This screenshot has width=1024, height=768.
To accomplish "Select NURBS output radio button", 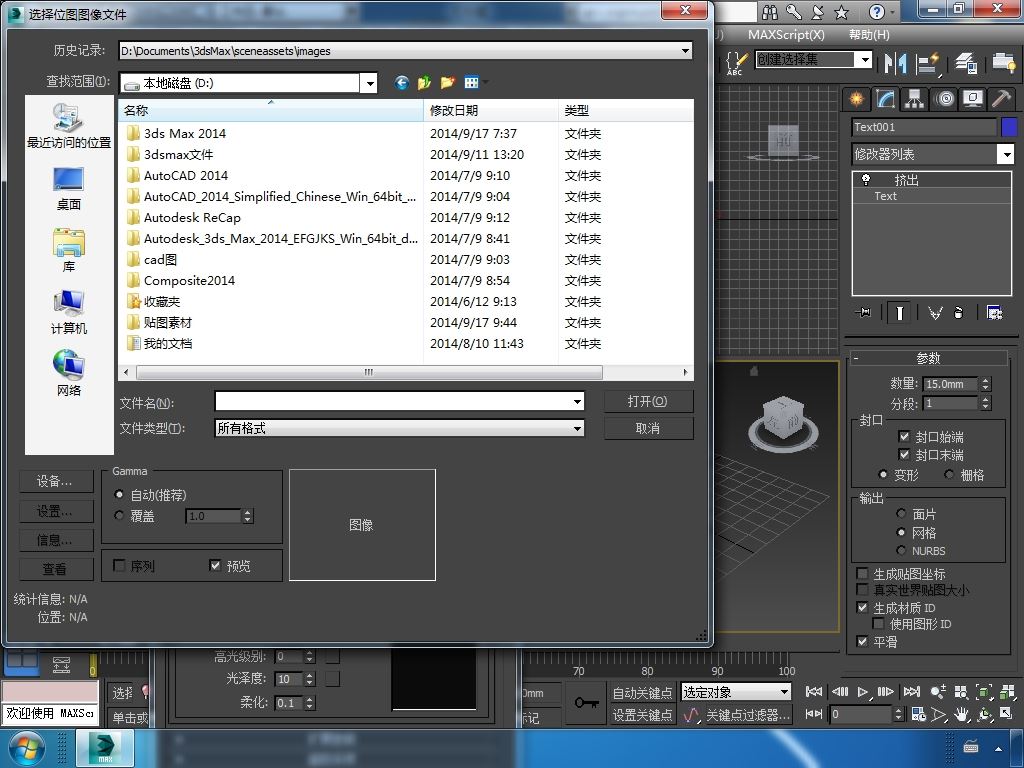I will pos(901,551).
